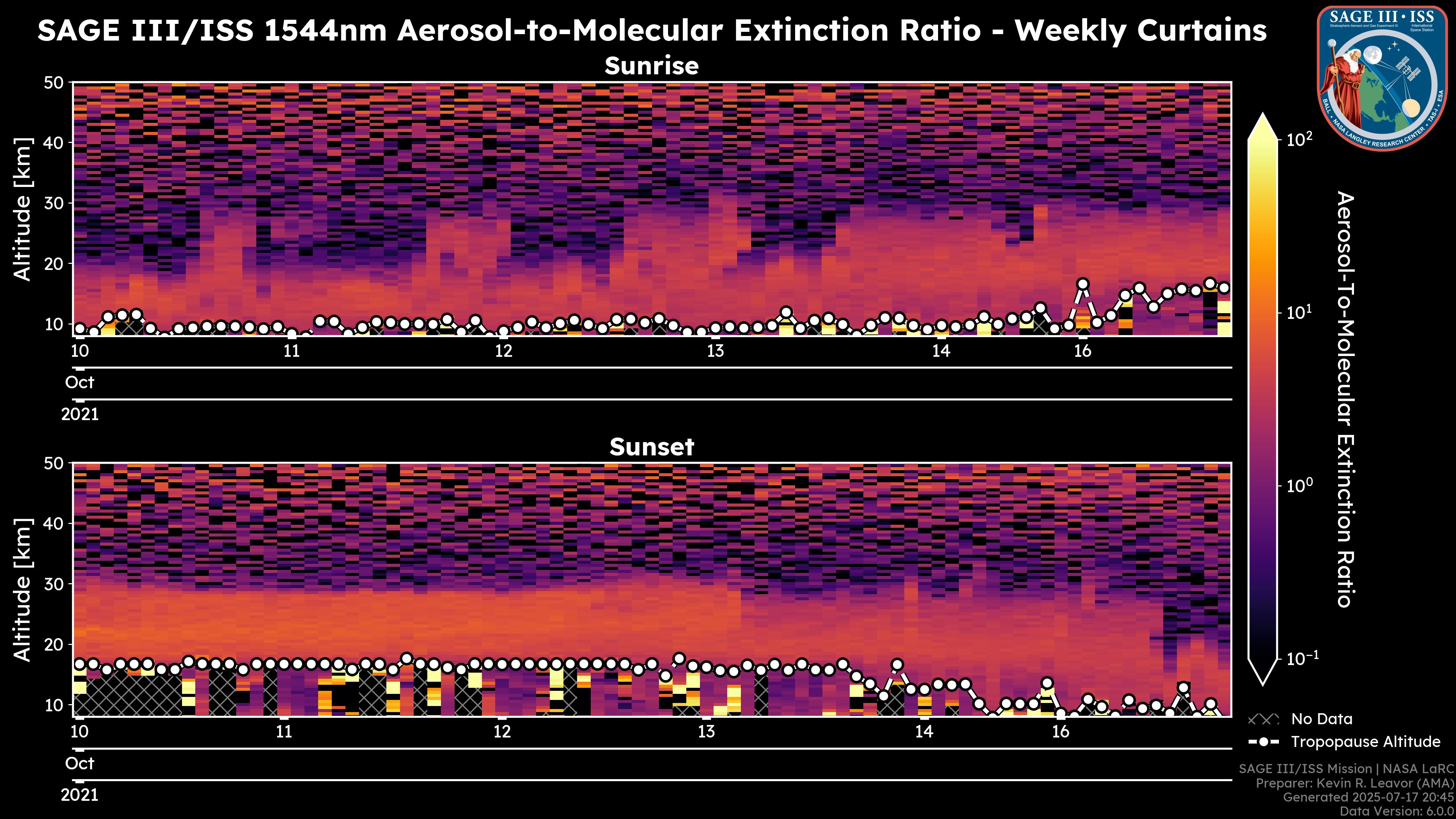Click the 2021 year label under Sunrise plot

click(x=80, y=414)
